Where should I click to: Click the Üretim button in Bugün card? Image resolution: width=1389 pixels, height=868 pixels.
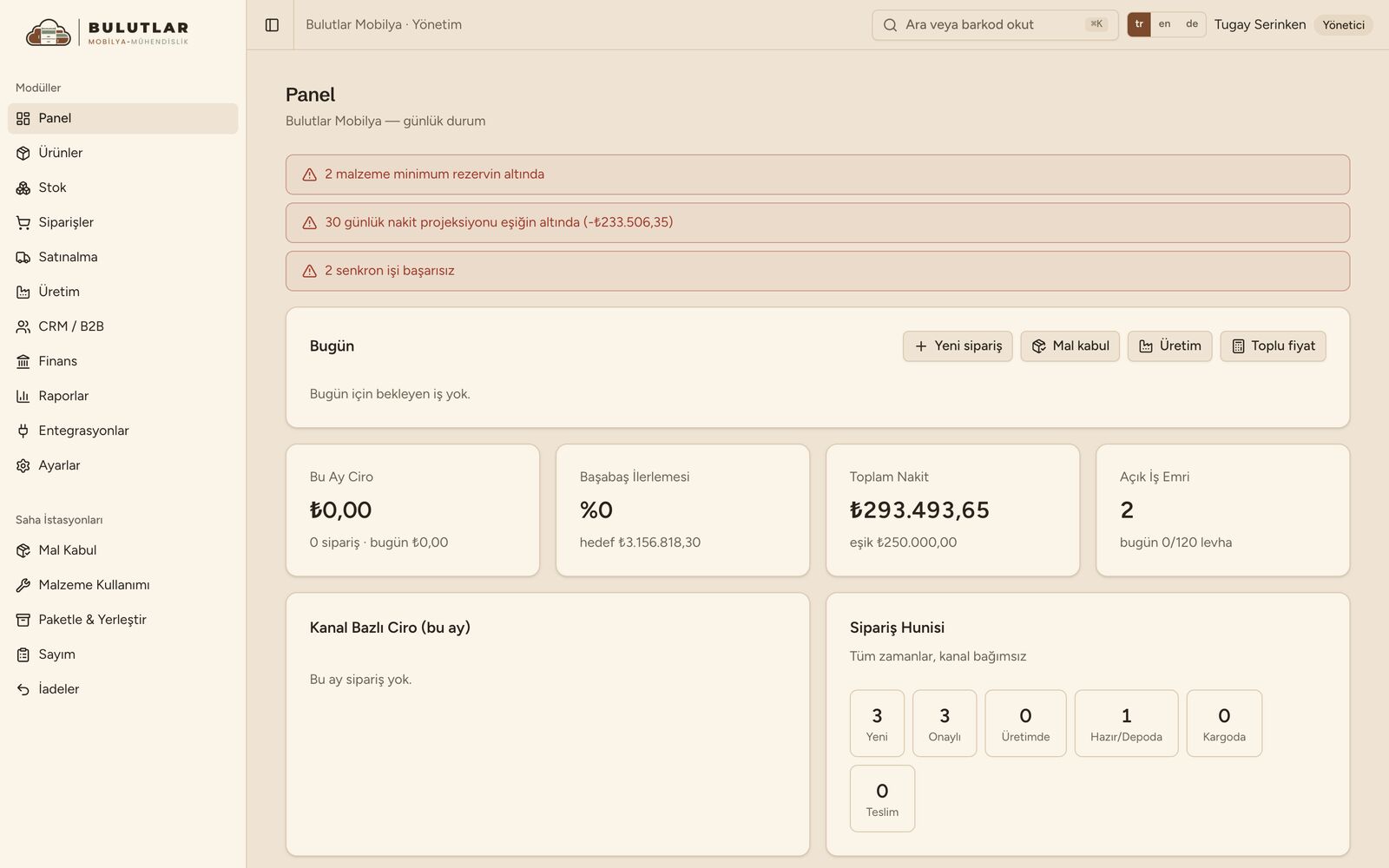pos(1169,346)
